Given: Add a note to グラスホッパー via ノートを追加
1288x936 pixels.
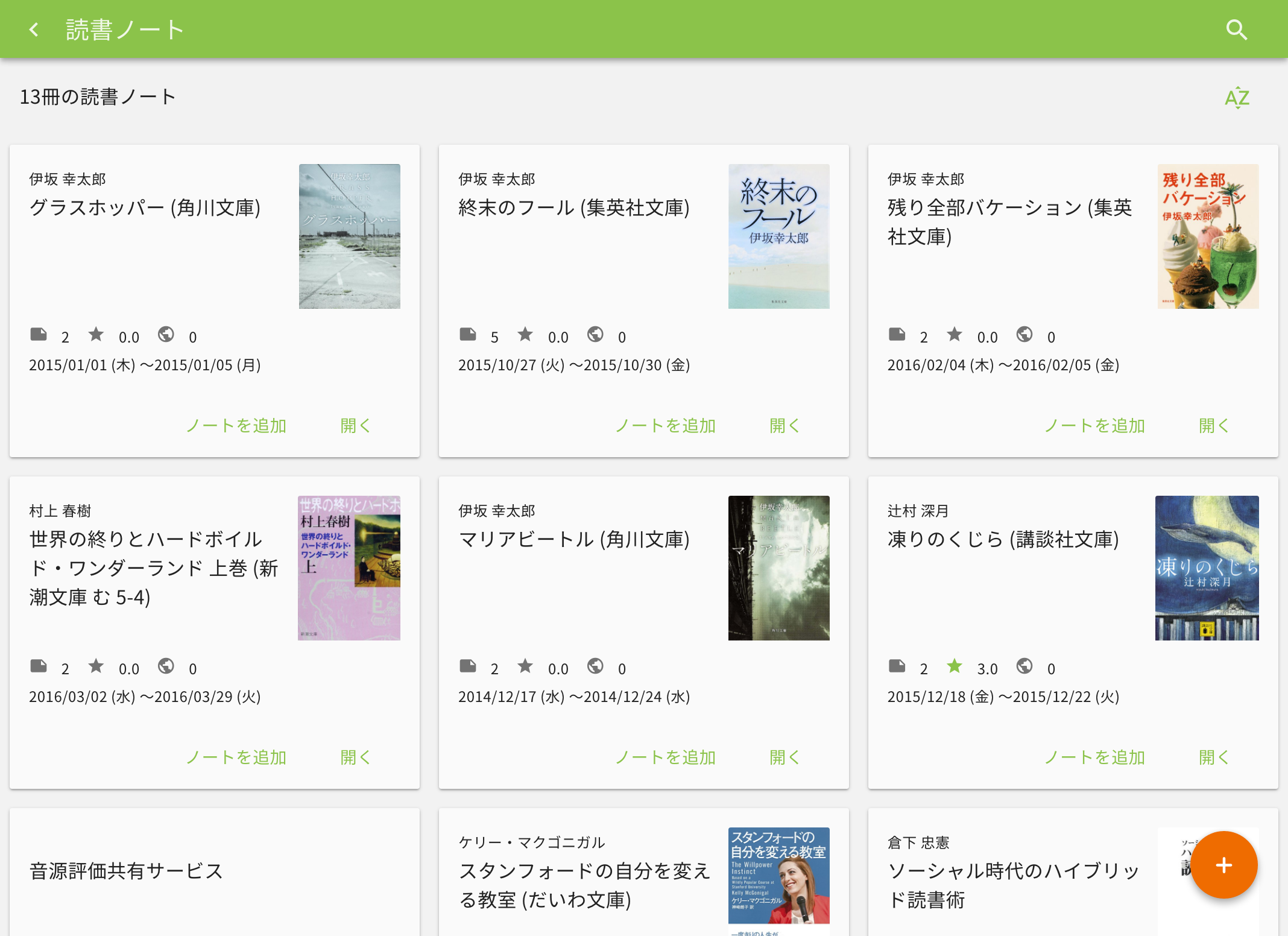Looking at the screenshot, I should point(236,425).
